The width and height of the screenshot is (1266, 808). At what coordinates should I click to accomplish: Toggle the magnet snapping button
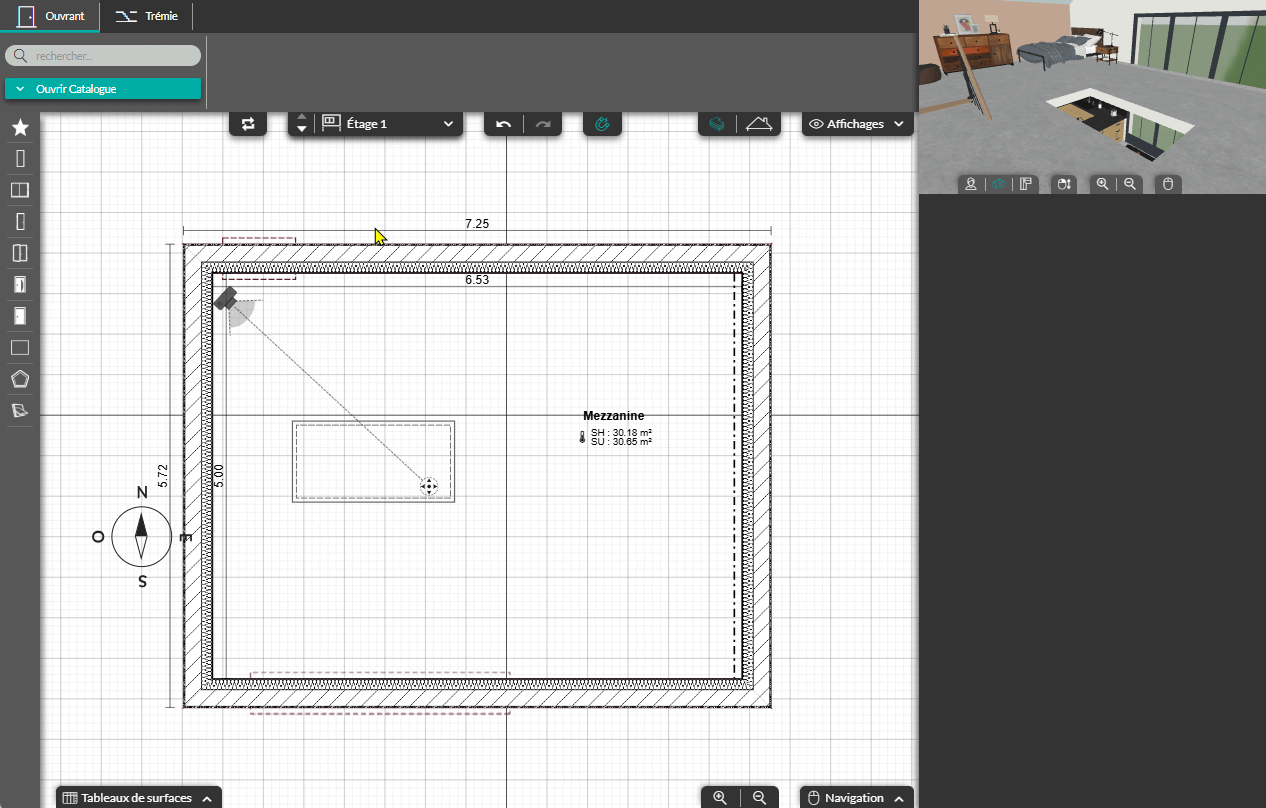pyautogui.click(x=602, y=124)
